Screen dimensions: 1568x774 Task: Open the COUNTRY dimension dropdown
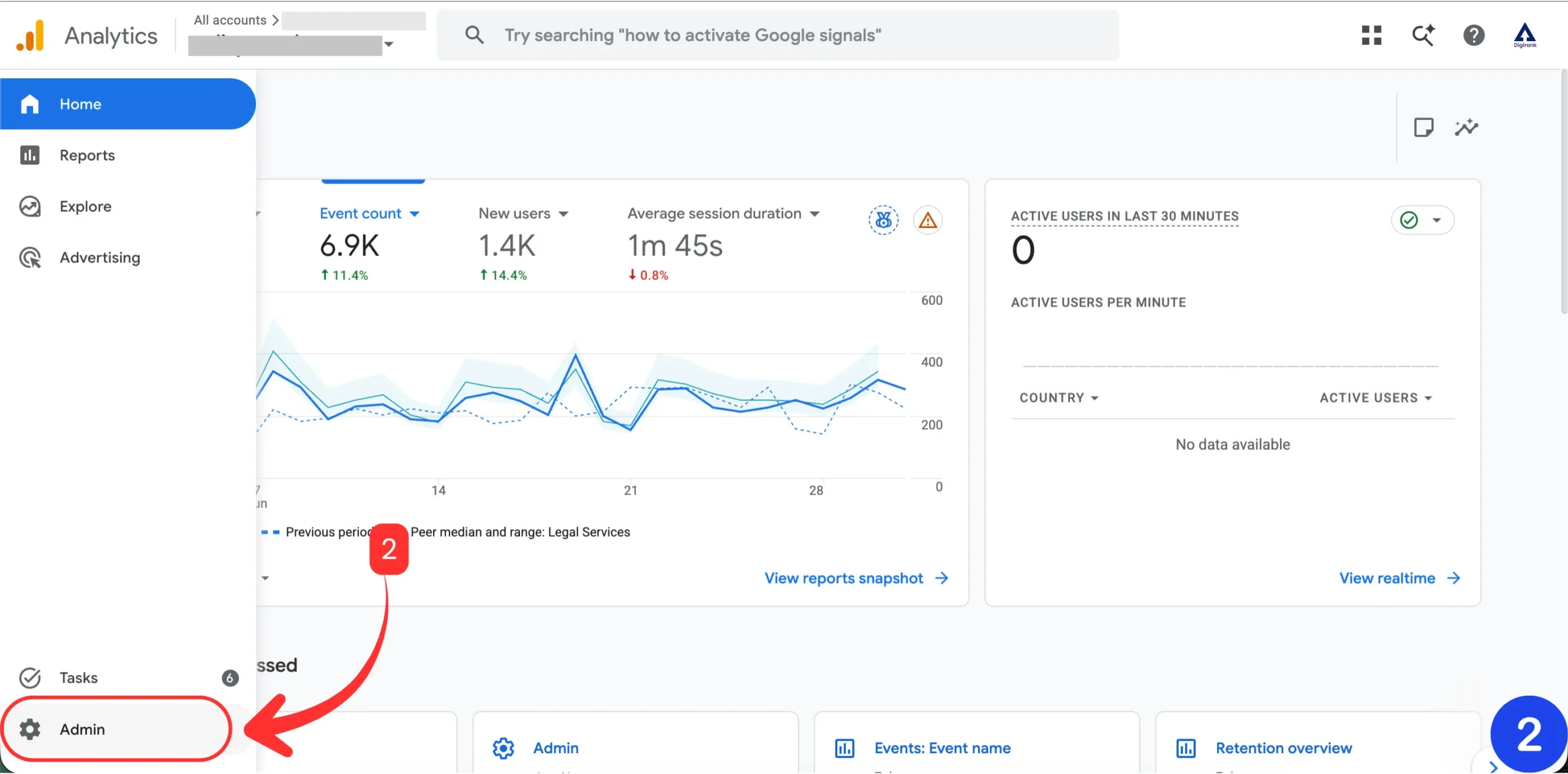[x=1059, y=397]
